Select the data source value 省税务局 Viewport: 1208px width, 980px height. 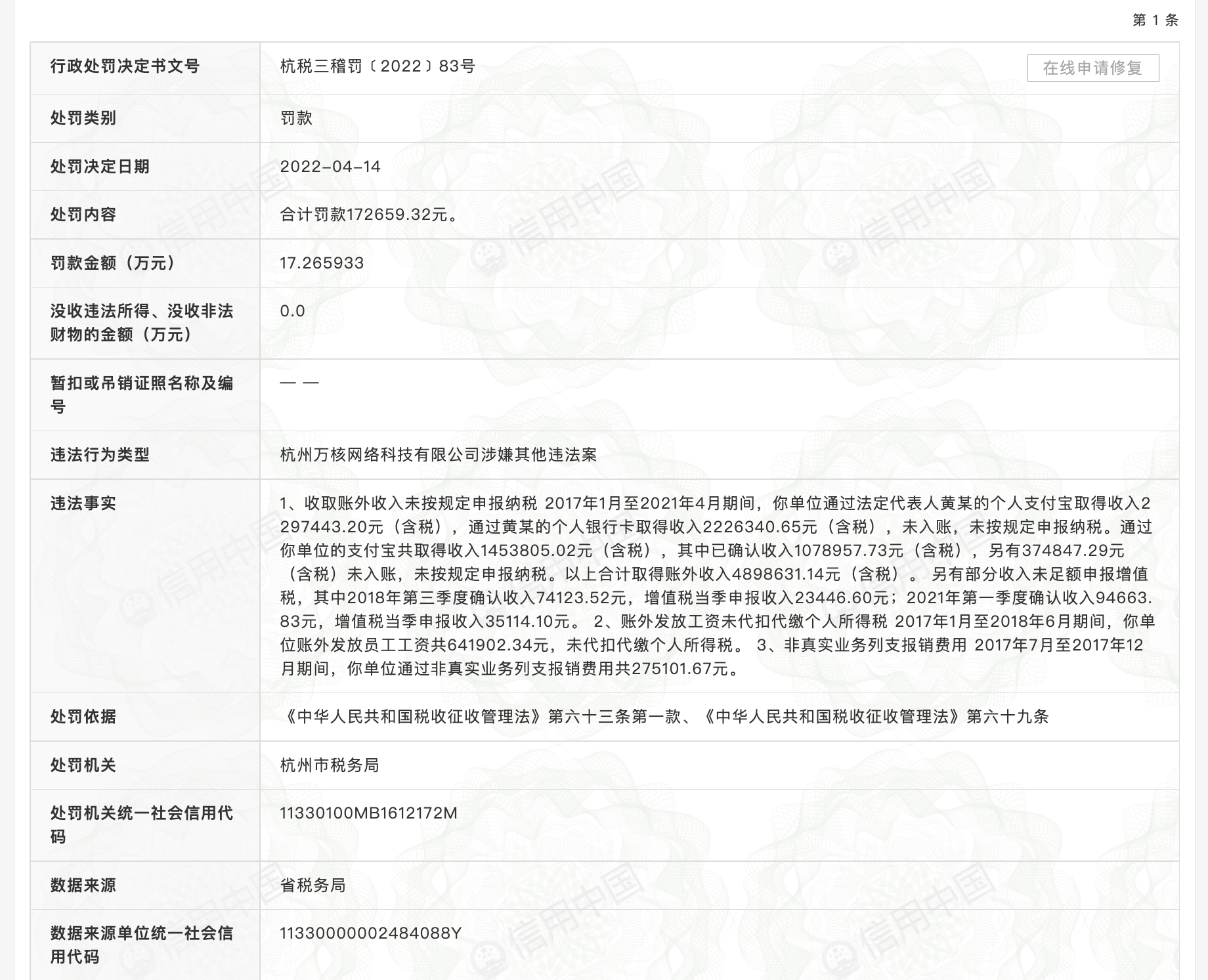313,885
